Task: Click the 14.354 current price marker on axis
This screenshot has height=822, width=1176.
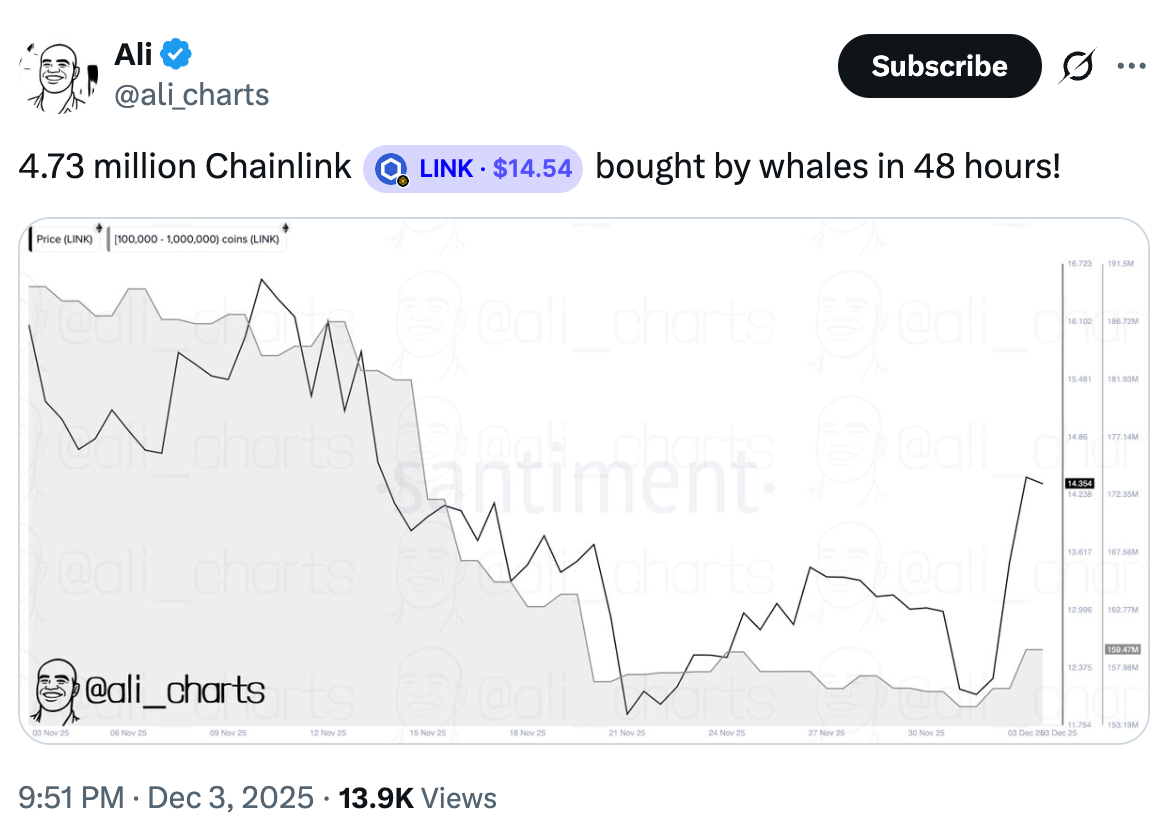Action: point(1080,484)
